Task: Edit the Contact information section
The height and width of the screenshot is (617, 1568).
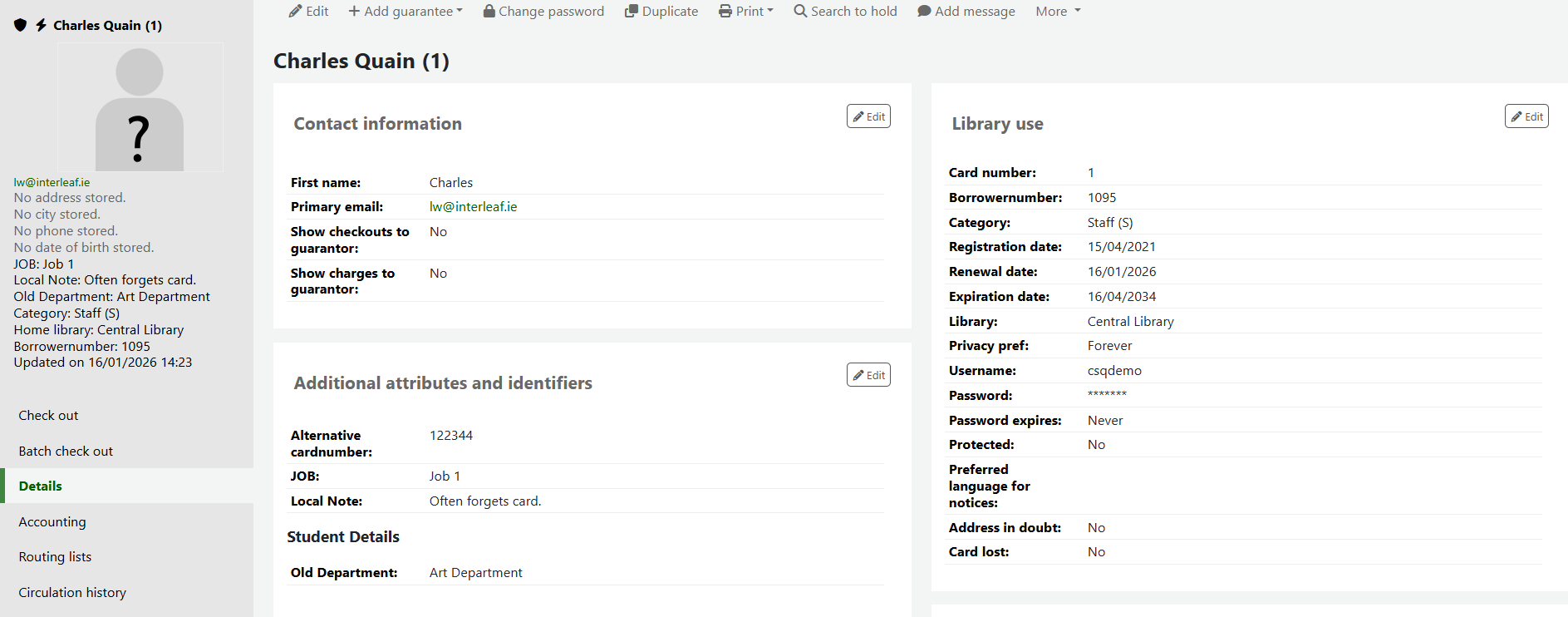Action: tap(868, 116)
